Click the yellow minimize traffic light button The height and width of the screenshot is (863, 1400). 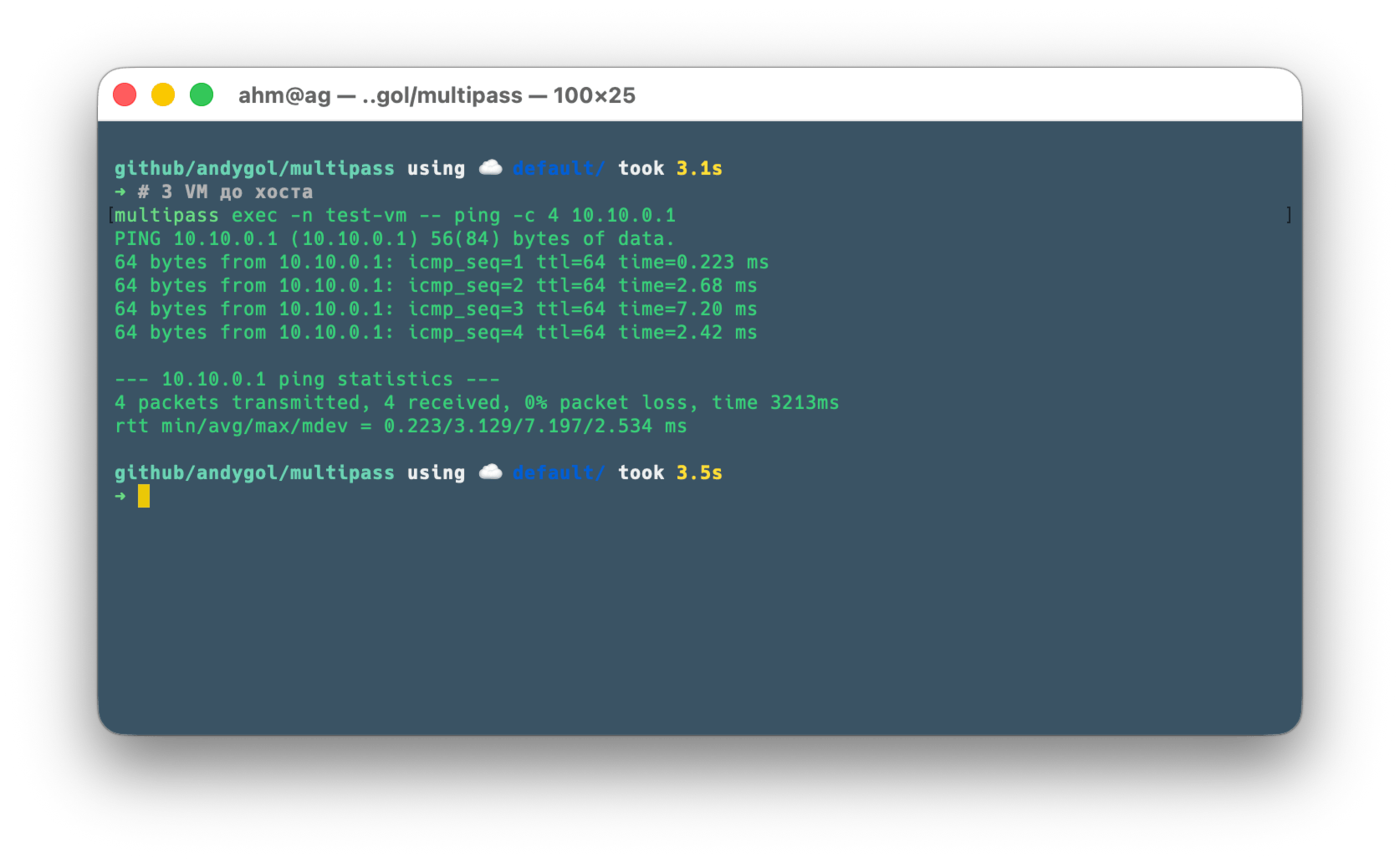(x=163, y=94)
